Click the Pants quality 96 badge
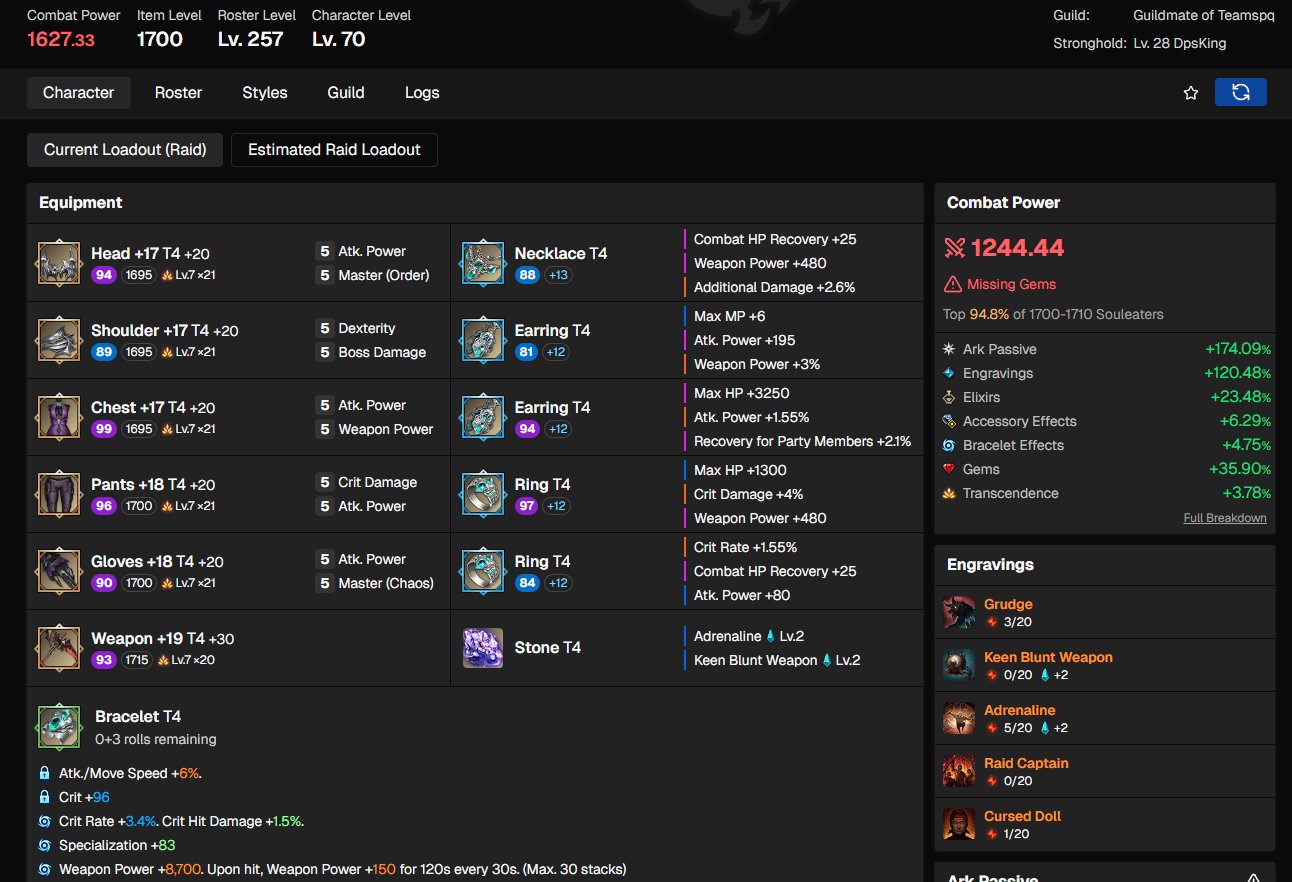The image size is (1292, 882). point(104,506)
